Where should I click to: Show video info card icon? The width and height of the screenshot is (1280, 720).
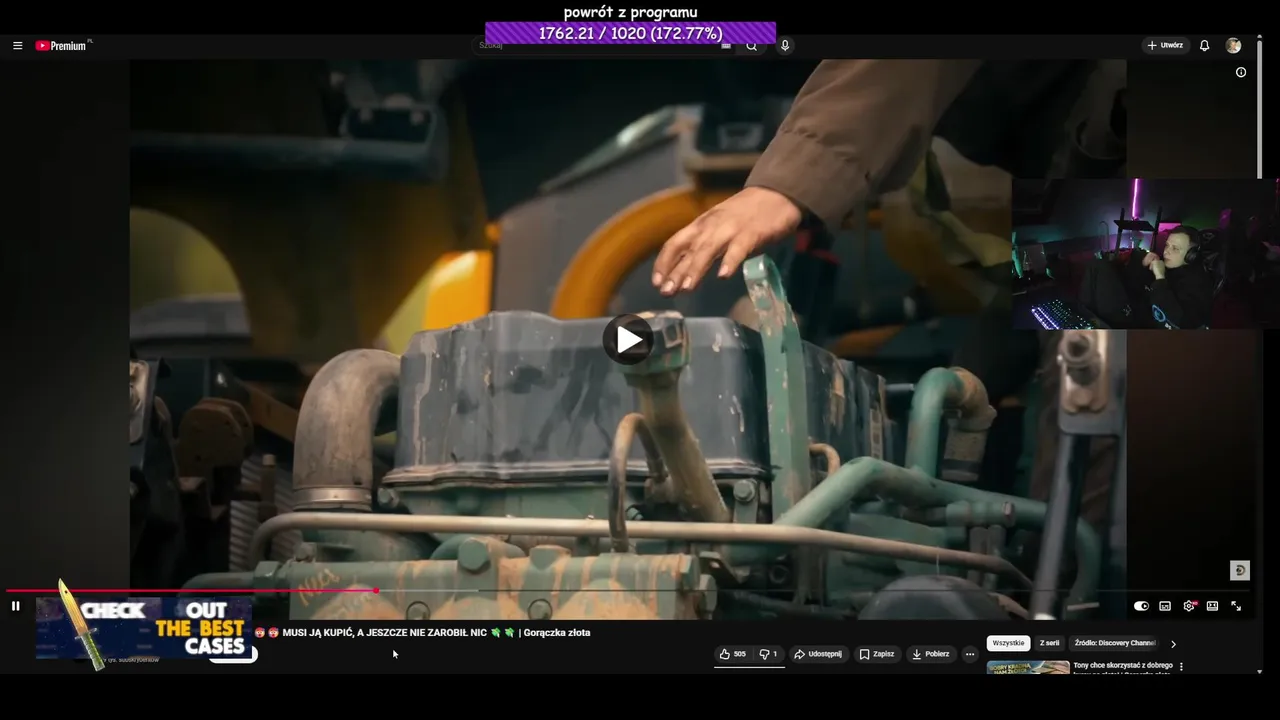[1241, 72]
